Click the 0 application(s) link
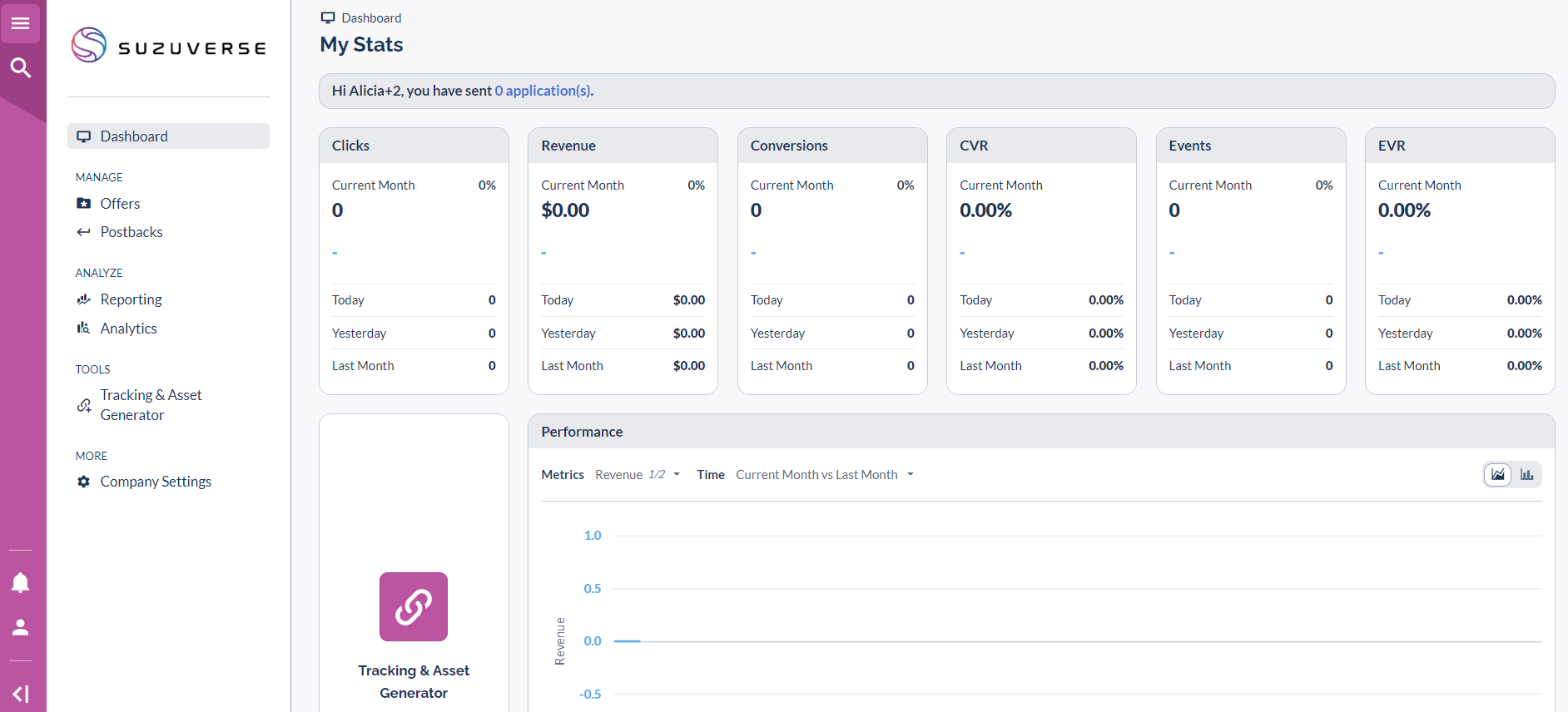This screenshot has height=712, width=1568. coord(543,91)
